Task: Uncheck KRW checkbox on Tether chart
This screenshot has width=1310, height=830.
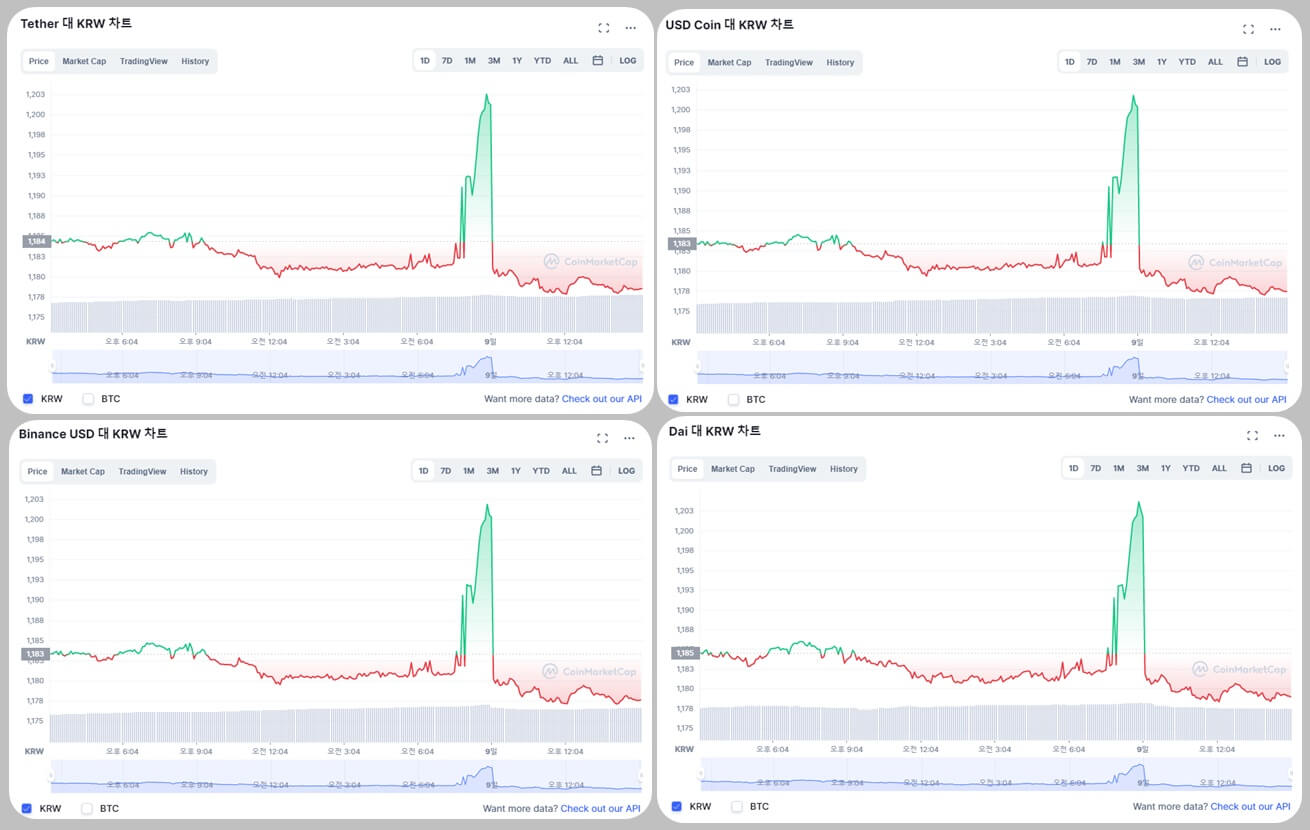Action: [28, 399]
